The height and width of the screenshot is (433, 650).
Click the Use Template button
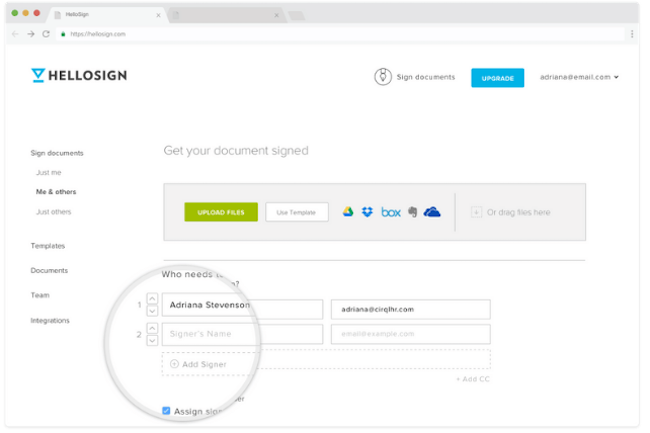point(297,212)
